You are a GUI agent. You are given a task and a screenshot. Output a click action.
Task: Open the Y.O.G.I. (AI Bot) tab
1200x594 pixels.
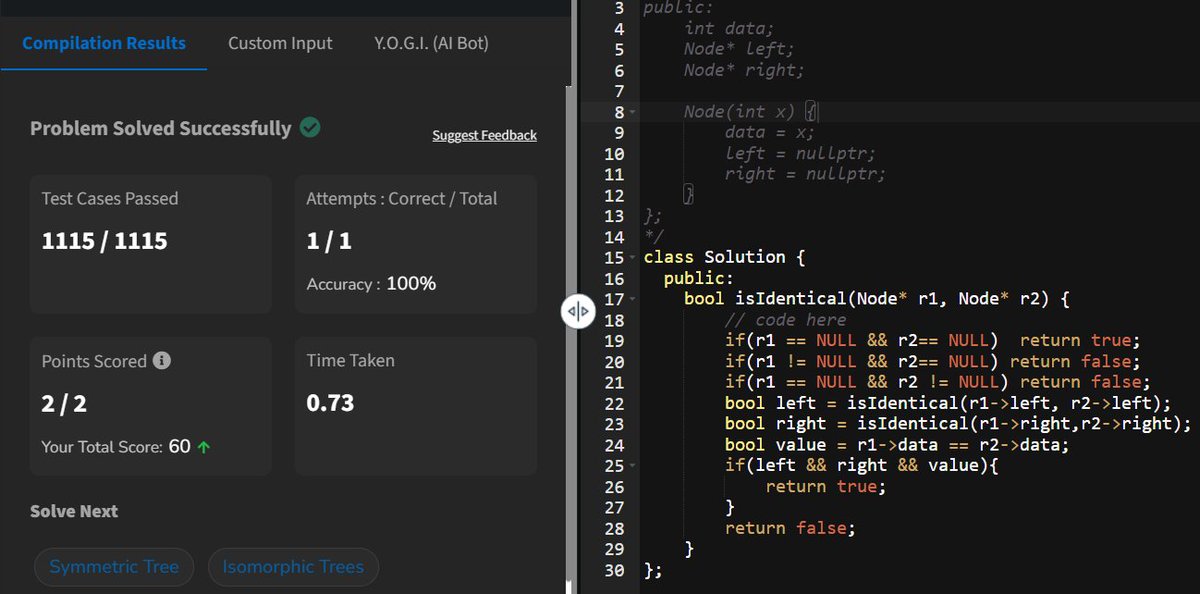pos(432,43)
